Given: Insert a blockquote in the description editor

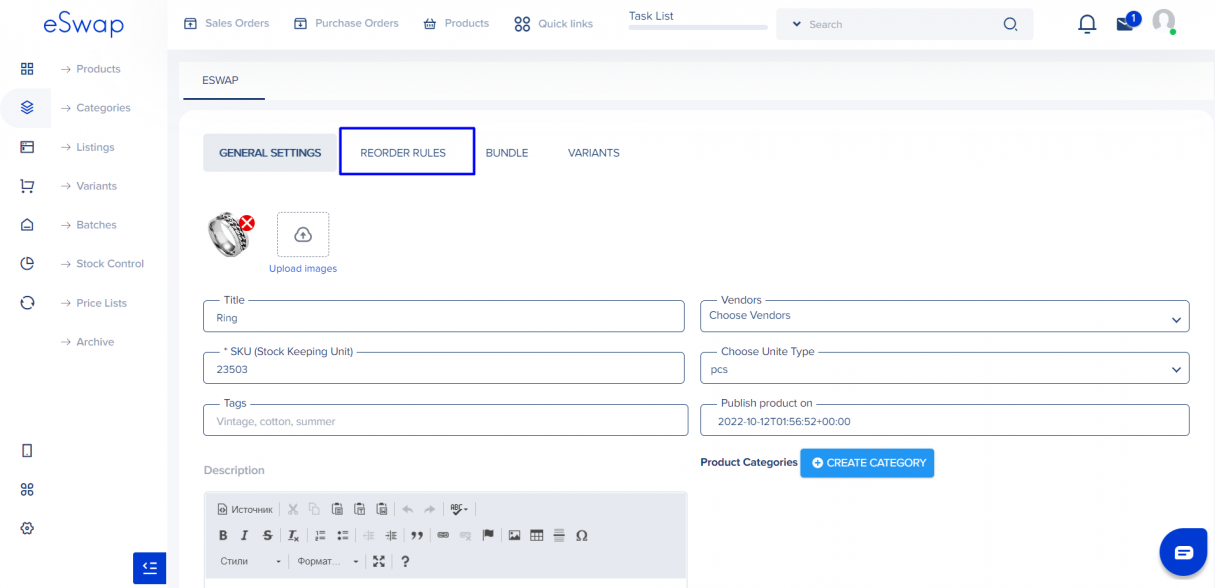Looking at the screenshot, I should (418, 535).
